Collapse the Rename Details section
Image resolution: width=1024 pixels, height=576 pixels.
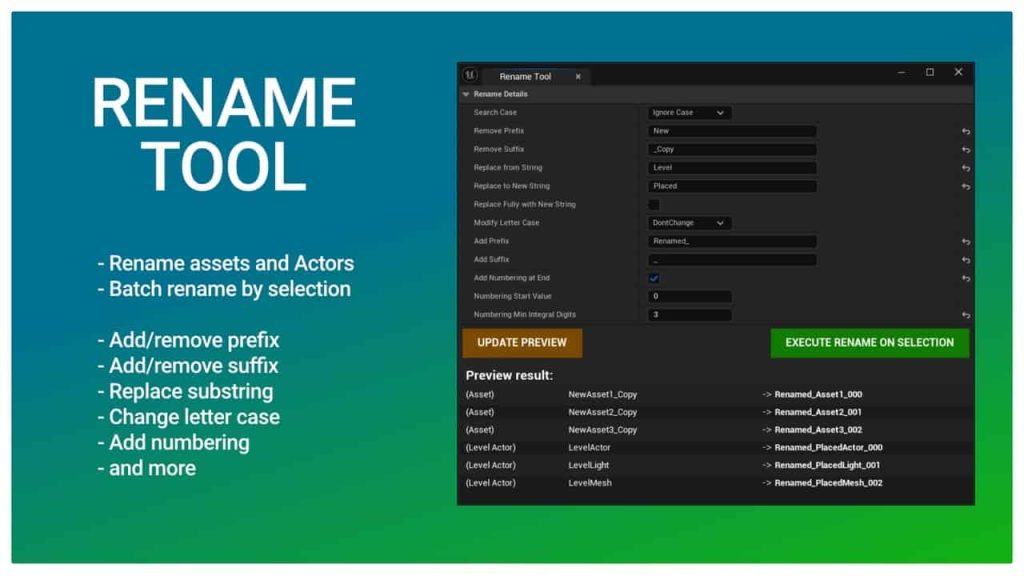tap(466, 94)
